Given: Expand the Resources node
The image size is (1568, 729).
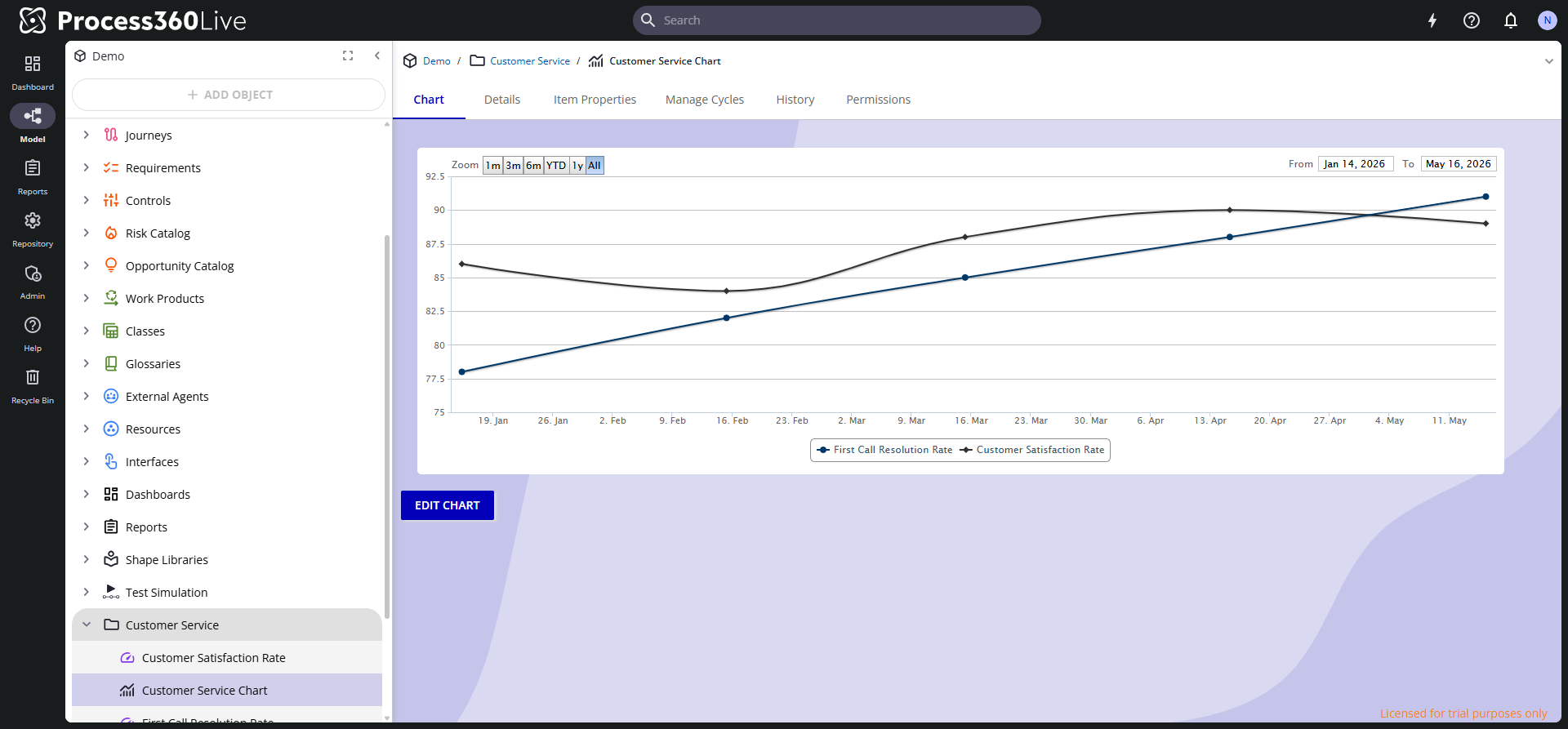Looking at the screenshot, I should click(87, 429).
